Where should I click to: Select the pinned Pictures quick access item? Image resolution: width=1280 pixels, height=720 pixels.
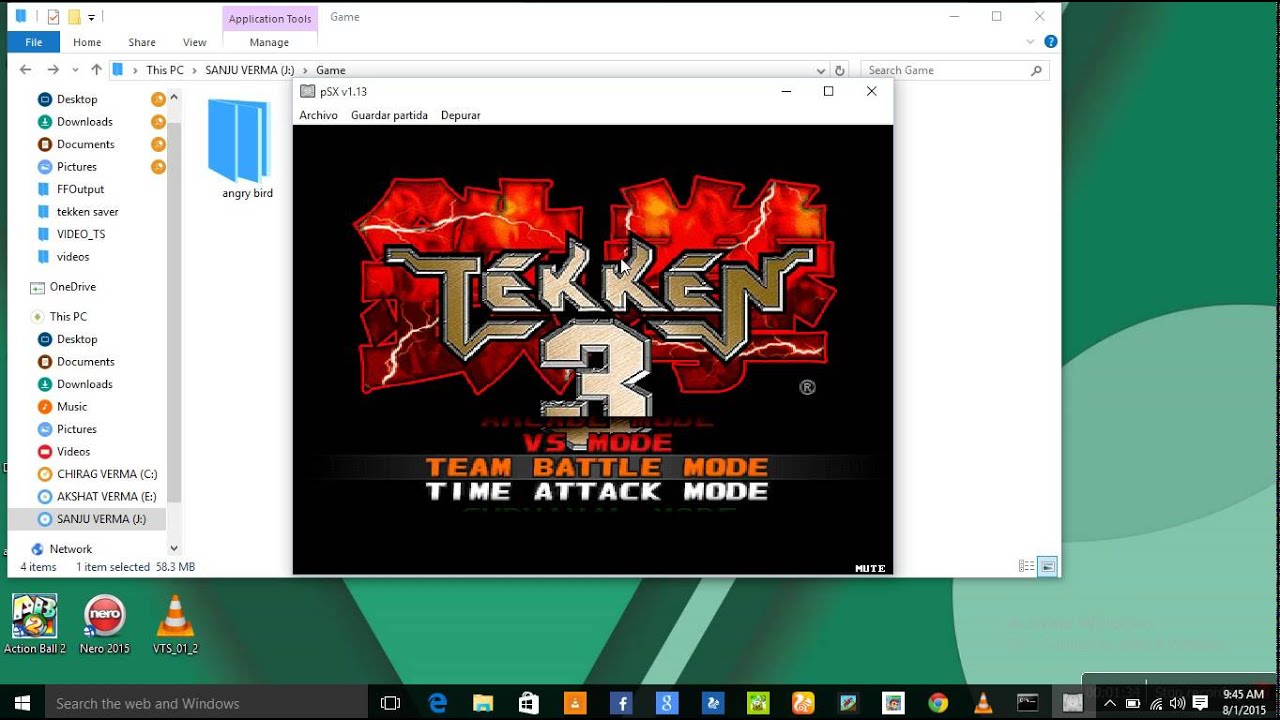coord(77,167)
